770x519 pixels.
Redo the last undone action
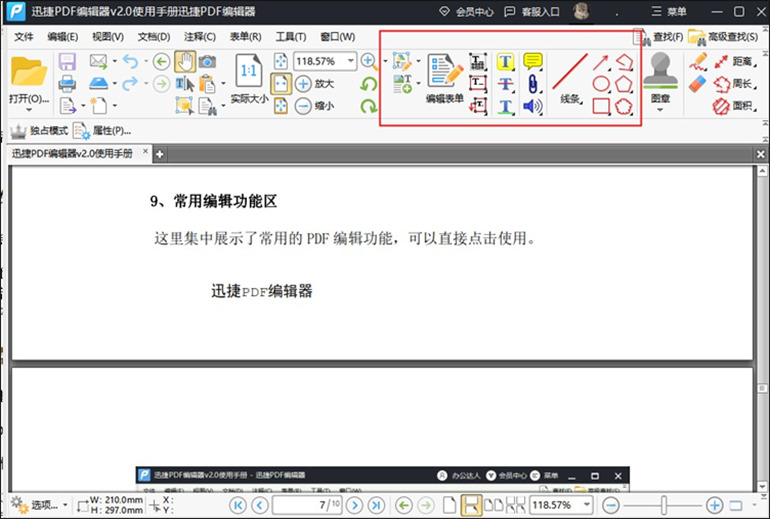(x=131, y=83)
